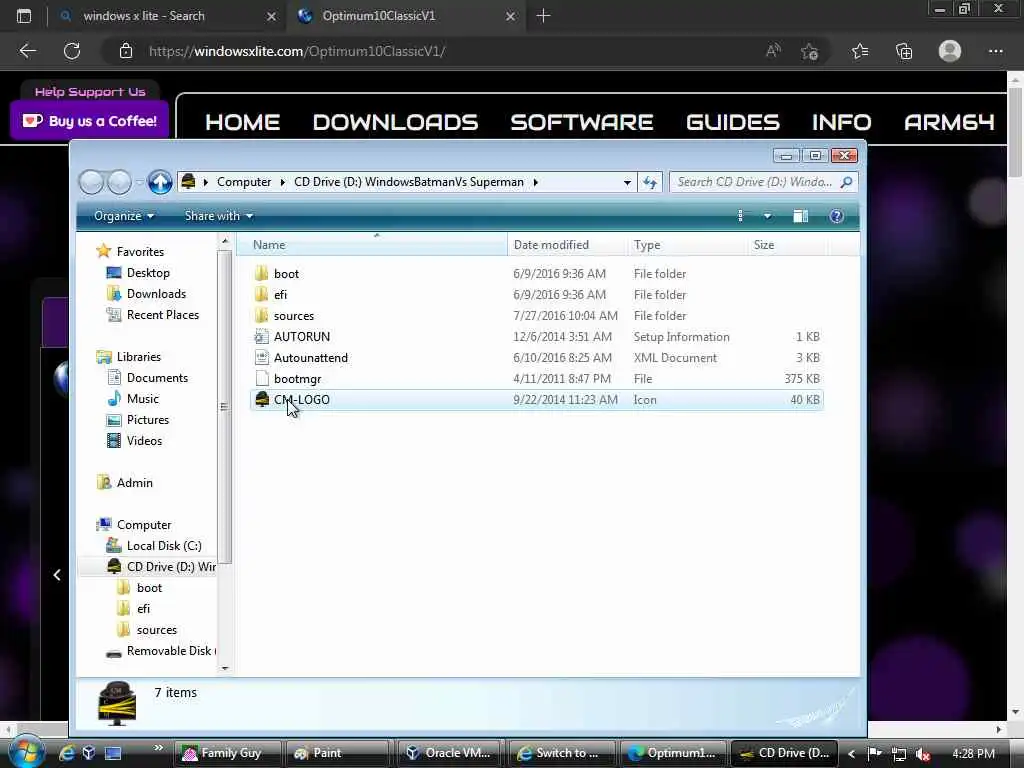Open the Organize dropdown menu
Image resolution: width=1024 pixels, height=768 pixels.
coord(123,216)
